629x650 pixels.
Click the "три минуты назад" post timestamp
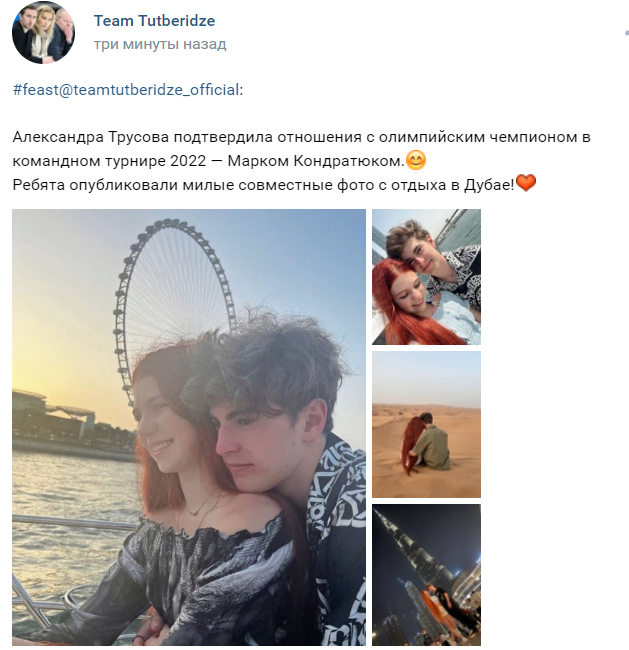tap(160, 44)
